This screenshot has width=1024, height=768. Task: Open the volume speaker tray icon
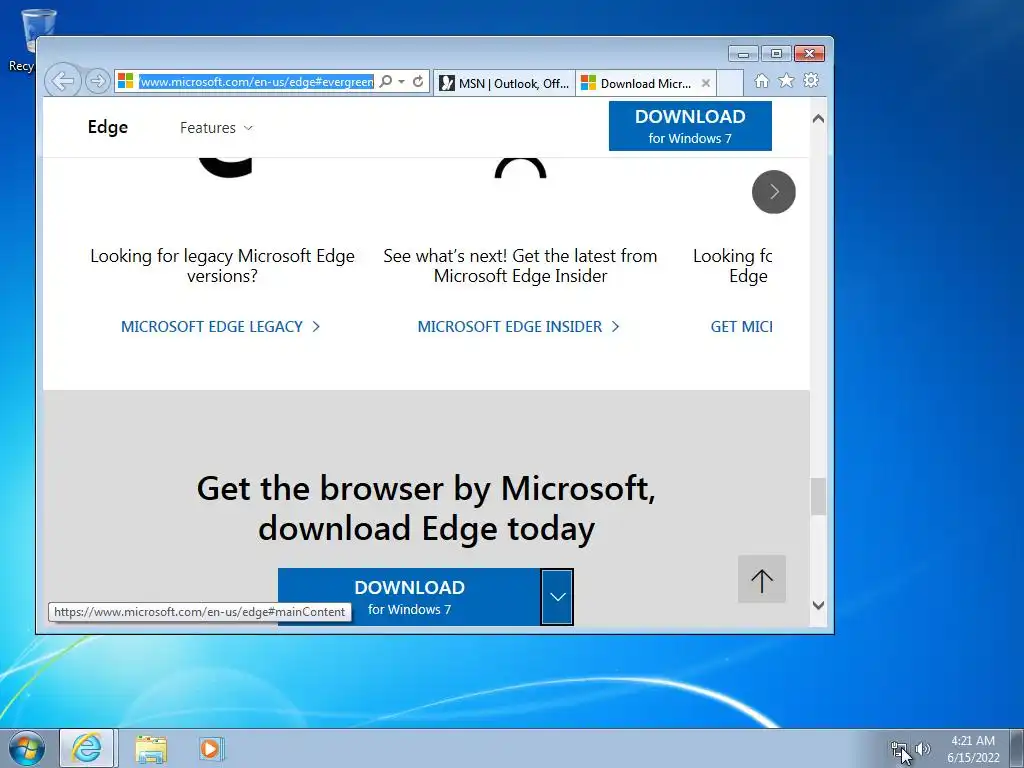point(922,749)
